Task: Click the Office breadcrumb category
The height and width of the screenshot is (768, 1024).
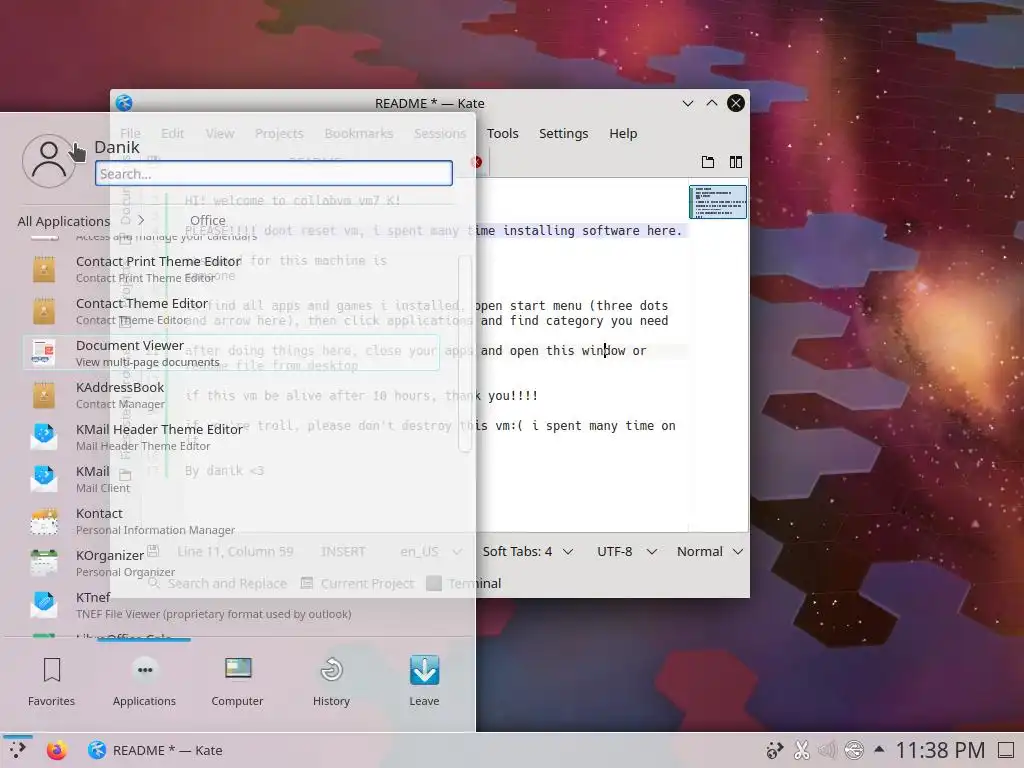Action: 208,220
